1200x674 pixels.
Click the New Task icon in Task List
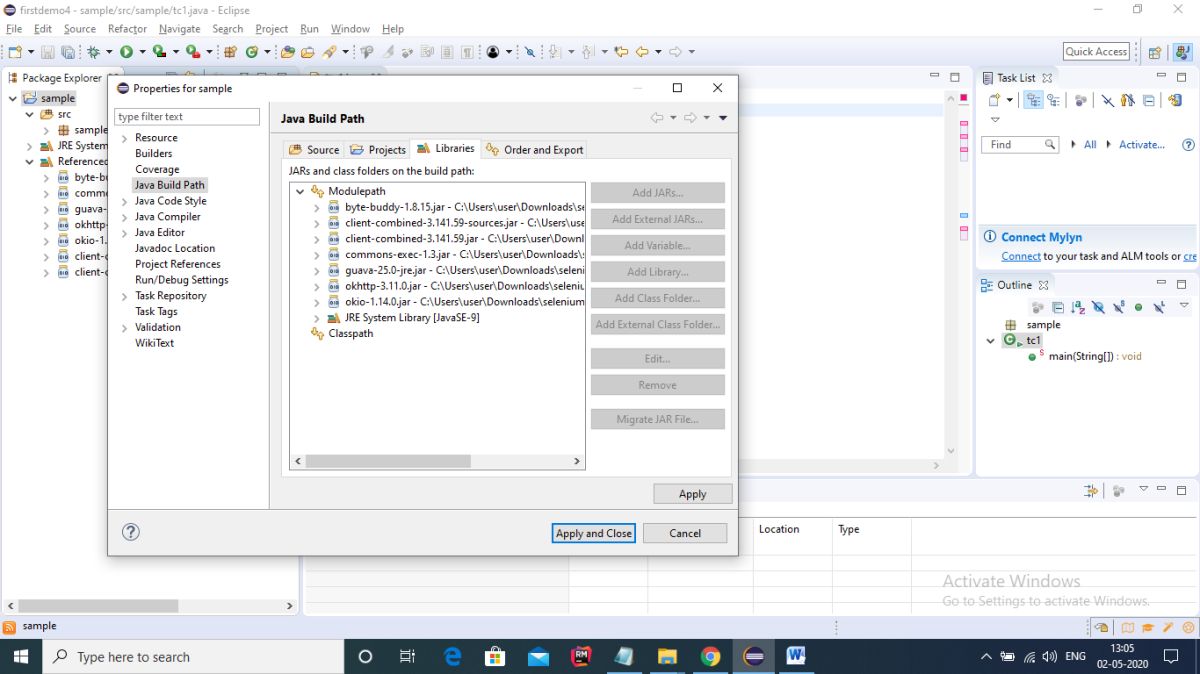(995, 100)
